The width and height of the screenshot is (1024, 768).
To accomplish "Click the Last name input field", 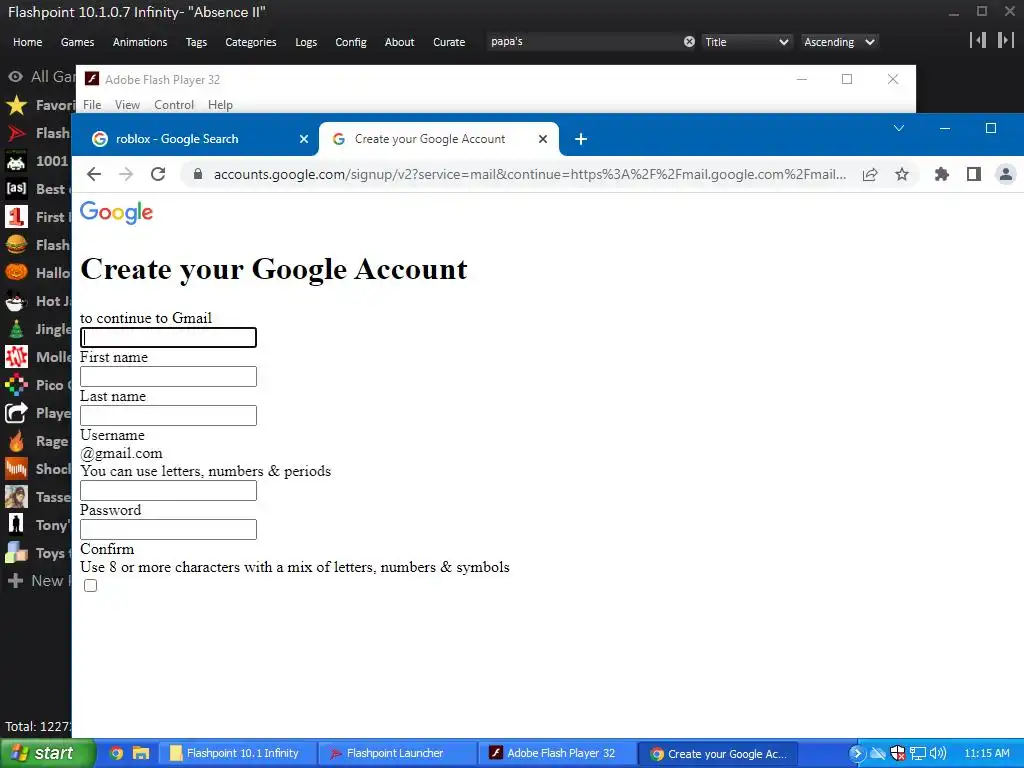I will [x=168, y=376].
